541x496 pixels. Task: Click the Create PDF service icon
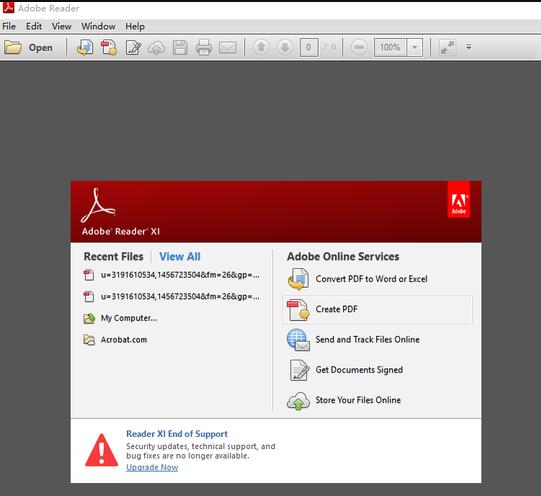[298, 309]
